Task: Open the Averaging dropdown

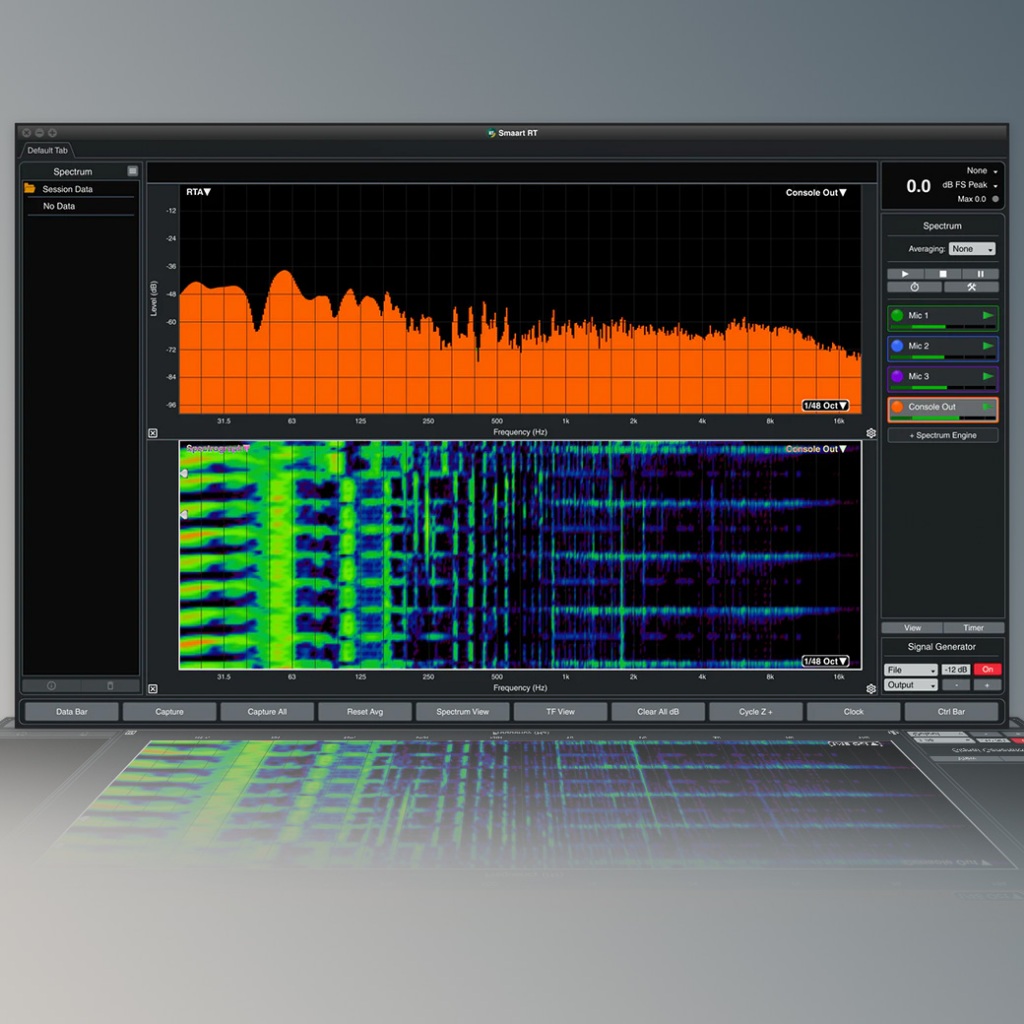Action: (972, 249)
